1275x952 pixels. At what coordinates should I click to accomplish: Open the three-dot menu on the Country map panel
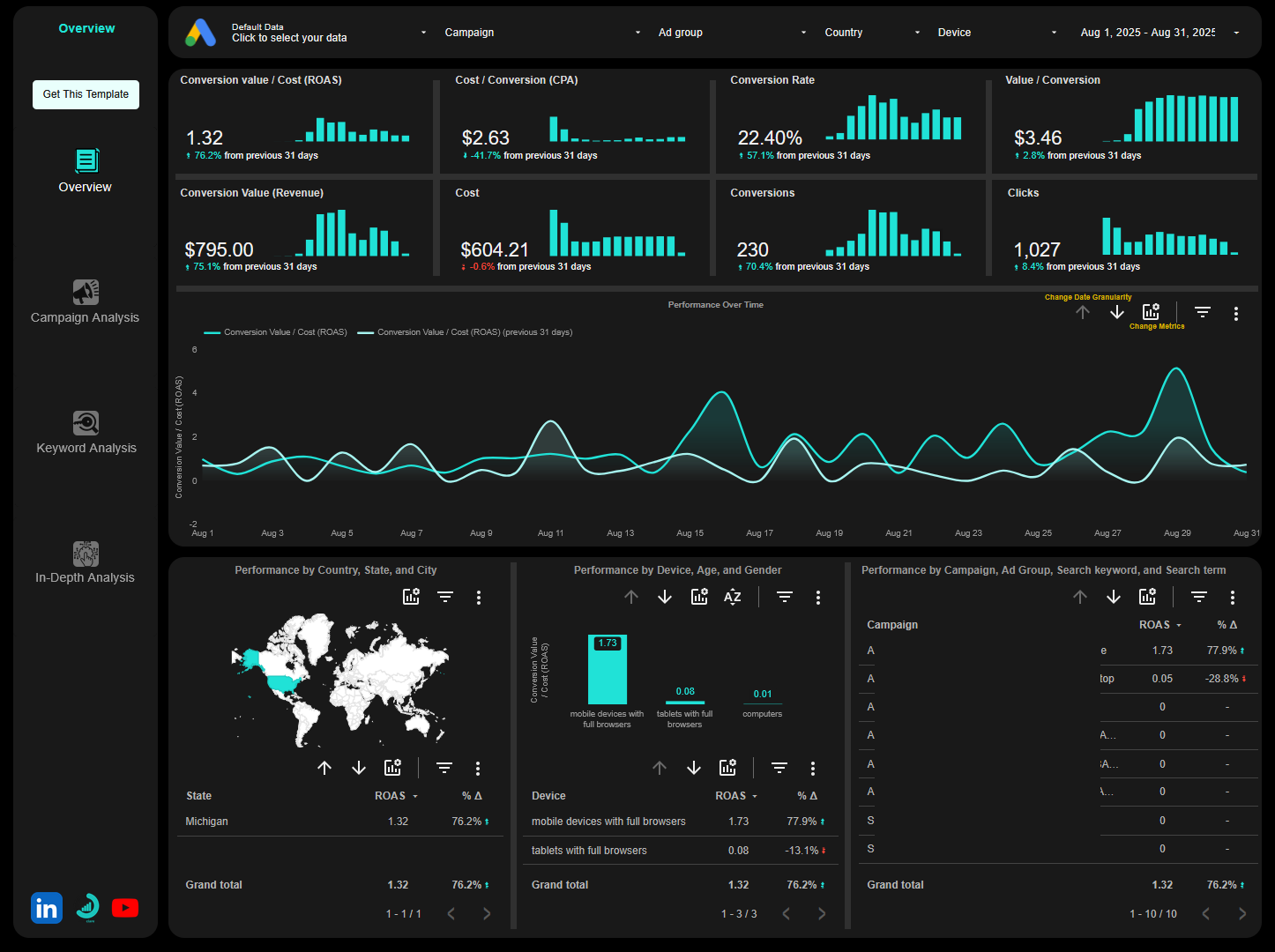point(479,597)
